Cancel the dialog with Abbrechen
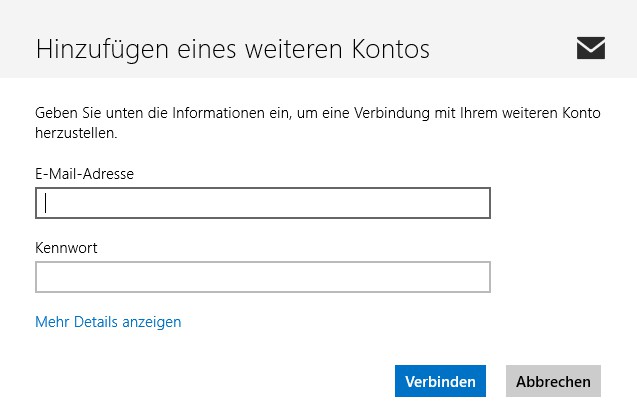637x414 pixels. pos(553,381)
